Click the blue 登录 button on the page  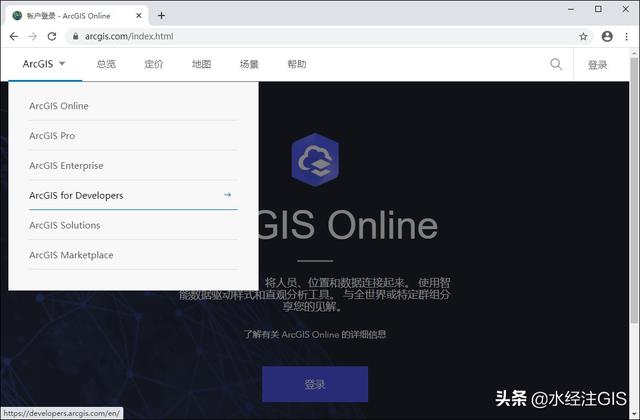point(315,384)
